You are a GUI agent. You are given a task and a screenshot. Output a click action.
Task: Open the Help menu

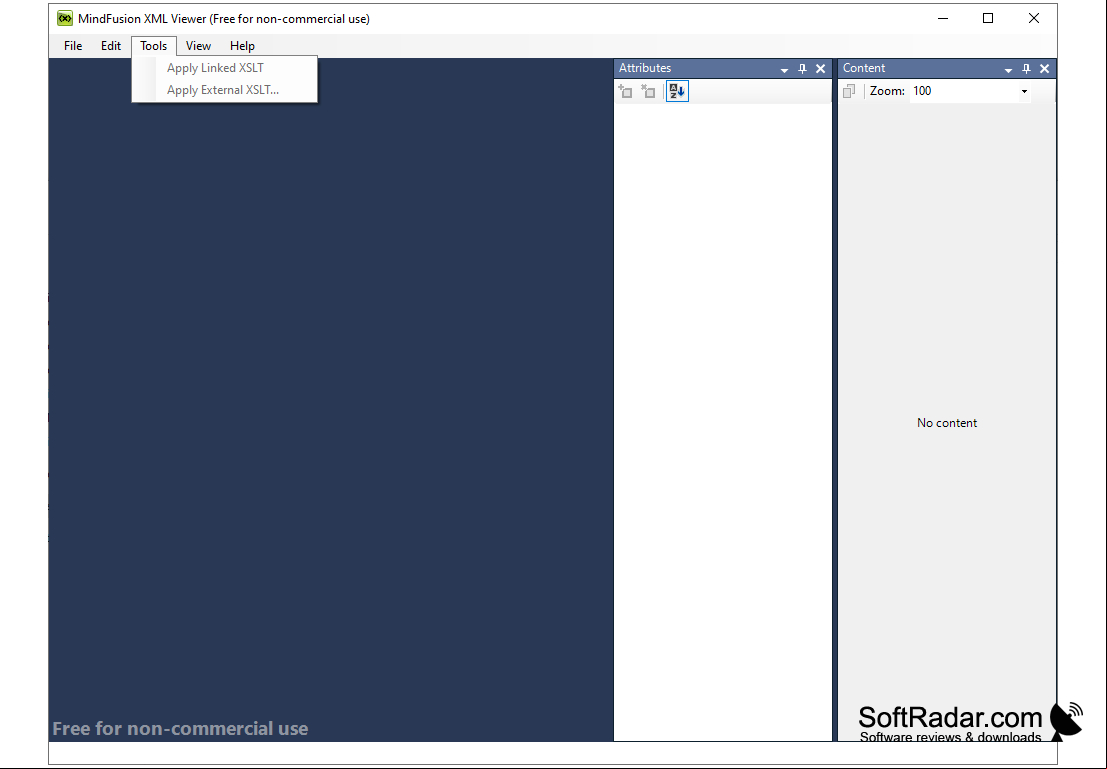tap(242, 46)
